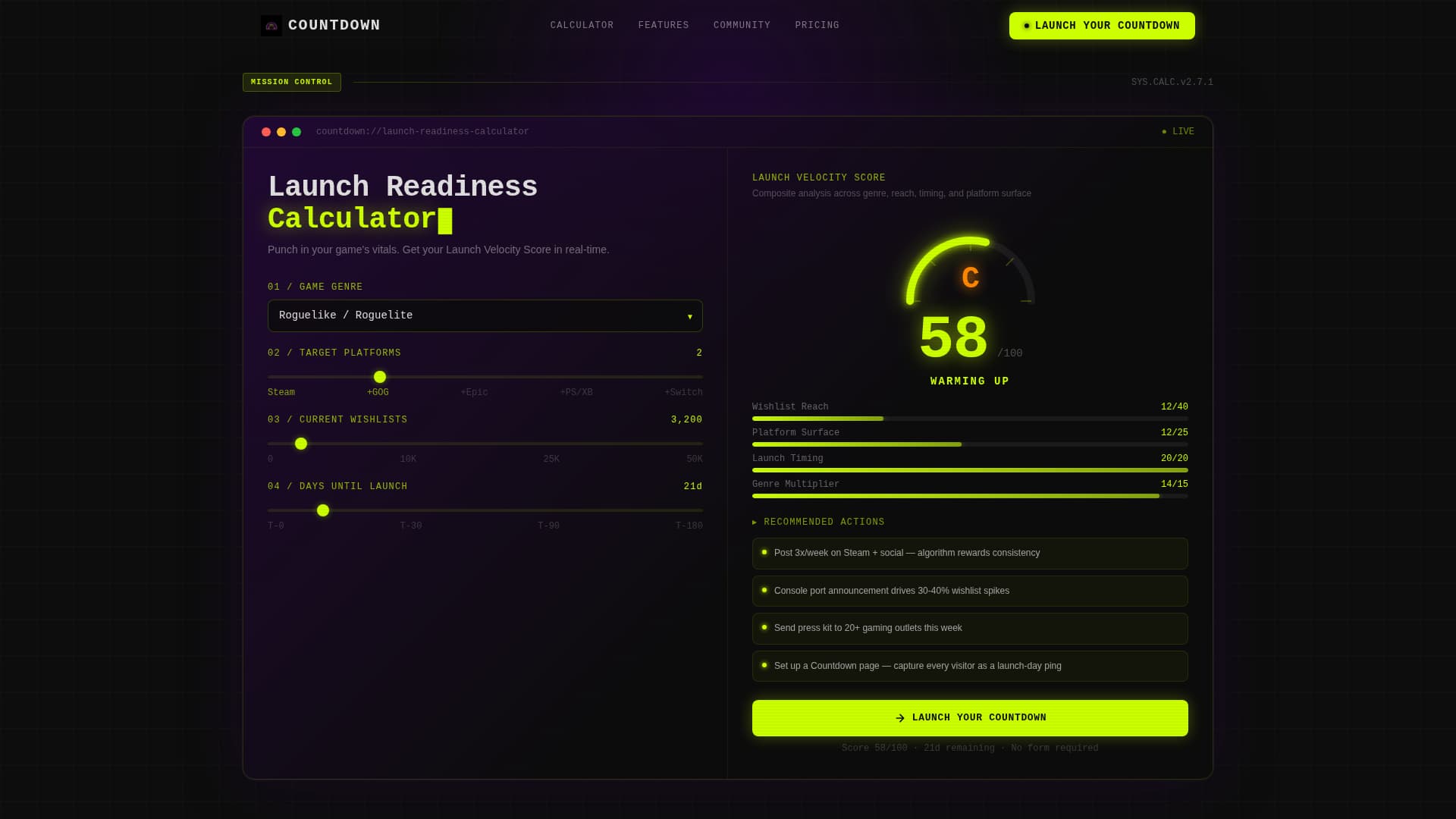Click the red window dot

266,132
